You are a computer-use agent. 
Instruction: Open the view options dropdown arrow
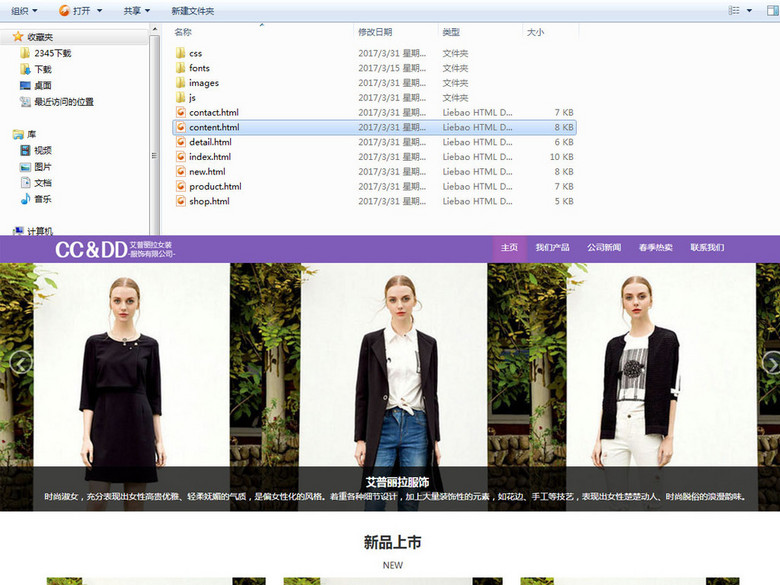pos(749,10)
